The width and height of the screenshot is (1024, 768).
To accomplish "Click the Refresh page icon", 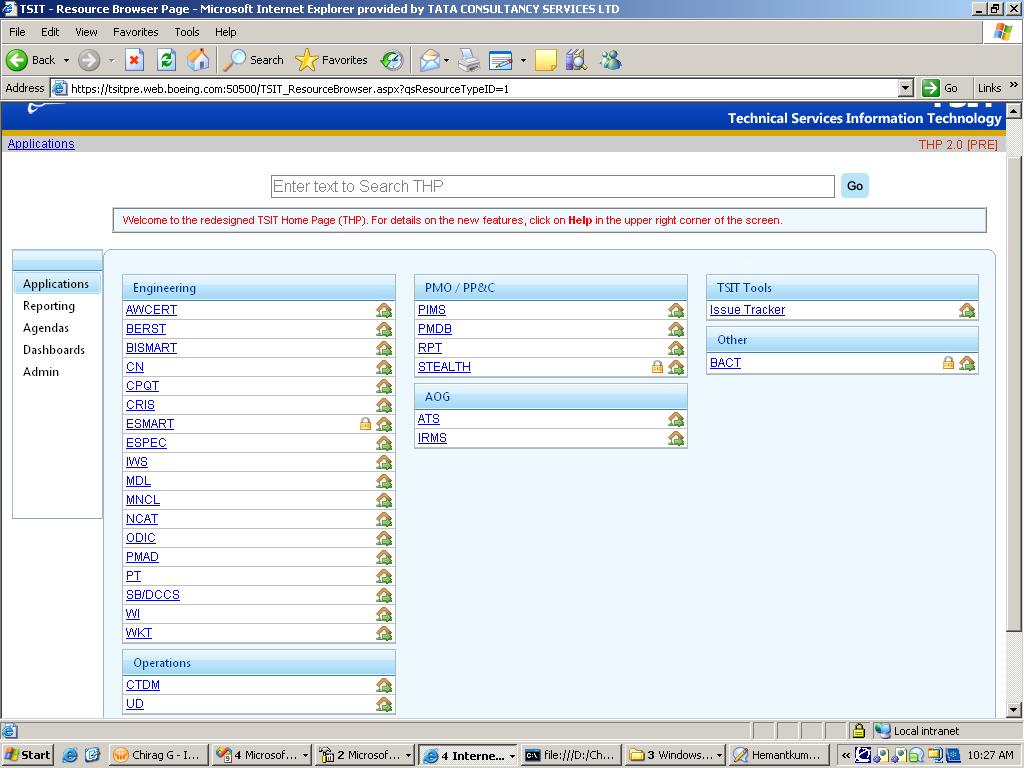I will 167,60.
